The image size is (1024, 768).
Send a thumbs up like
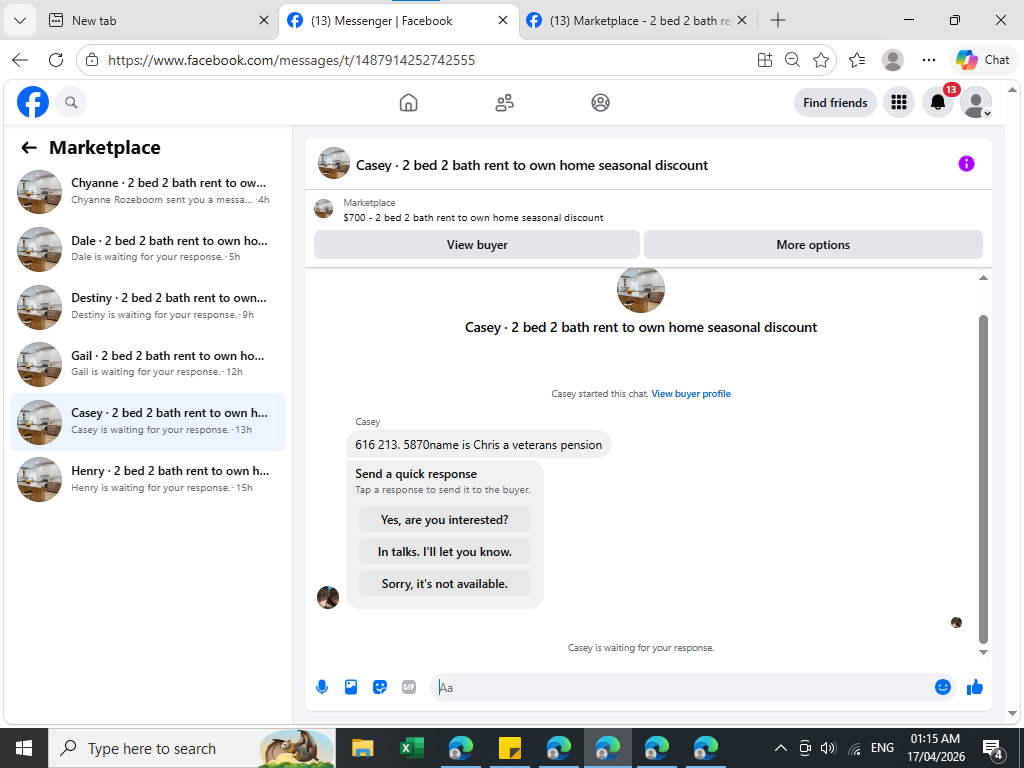coord(975,687)
